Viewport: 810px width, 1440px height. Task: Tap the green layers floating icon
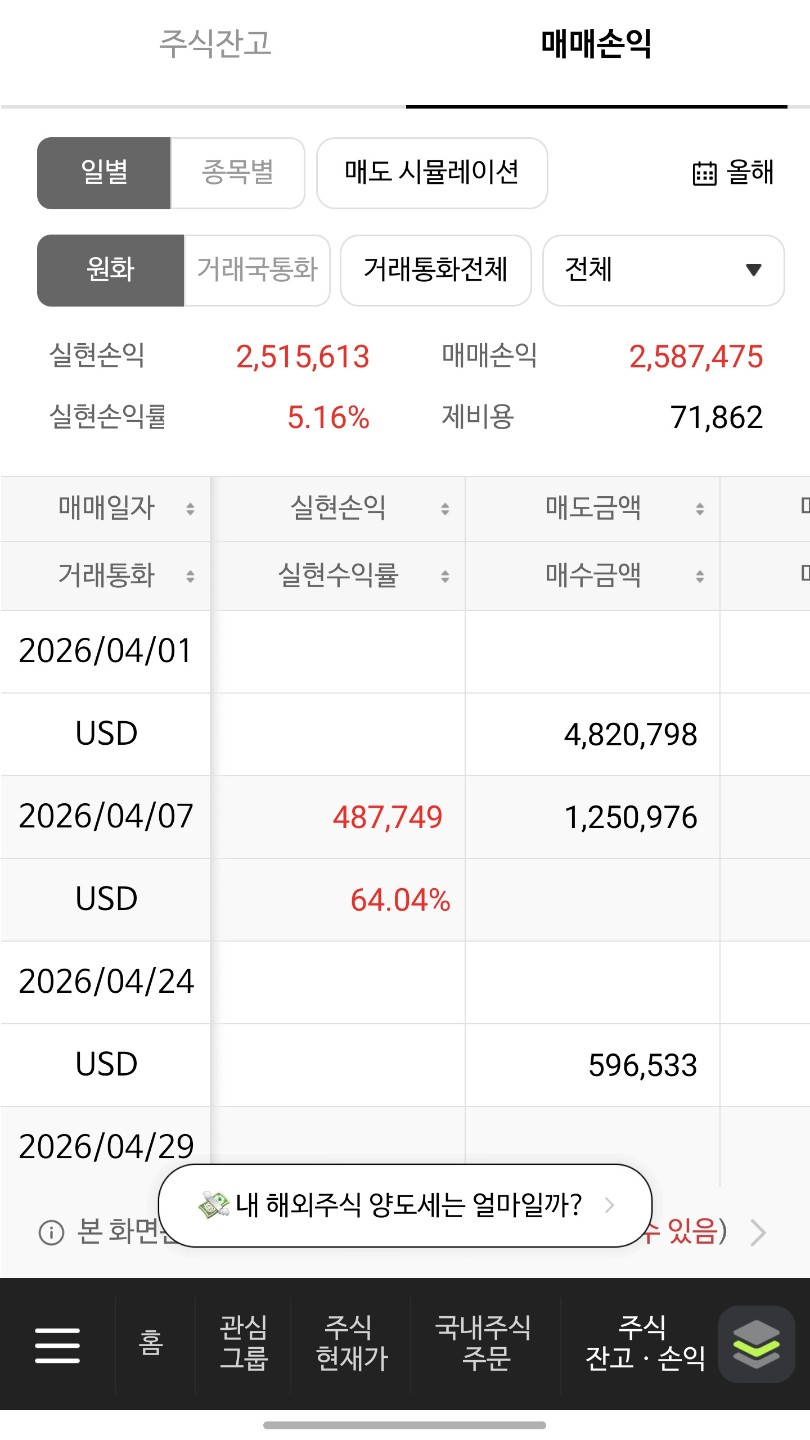tap(757, 1344)
